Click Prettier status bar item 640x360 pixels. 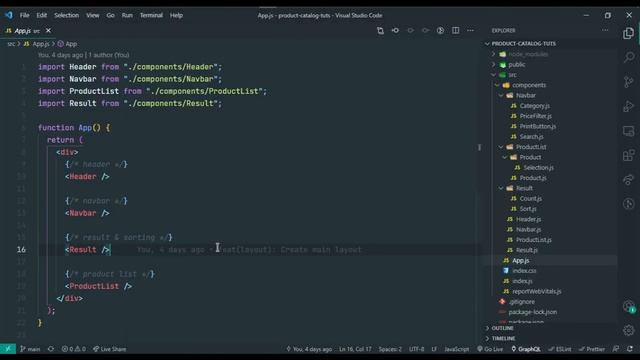(592, 349)
